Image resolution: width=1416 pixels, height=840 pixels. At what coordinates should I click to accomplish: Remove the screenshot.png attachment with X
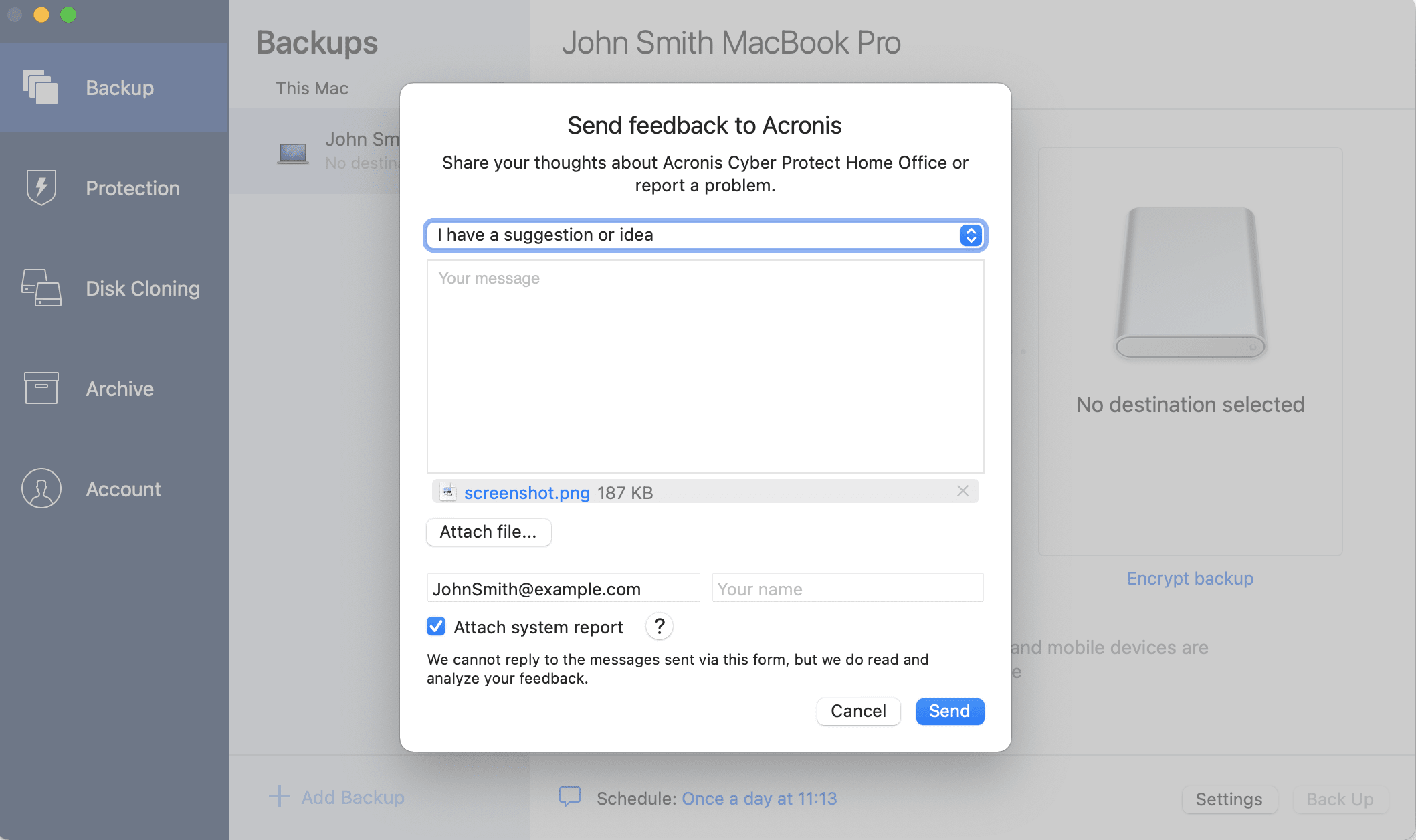pos(963,492)
